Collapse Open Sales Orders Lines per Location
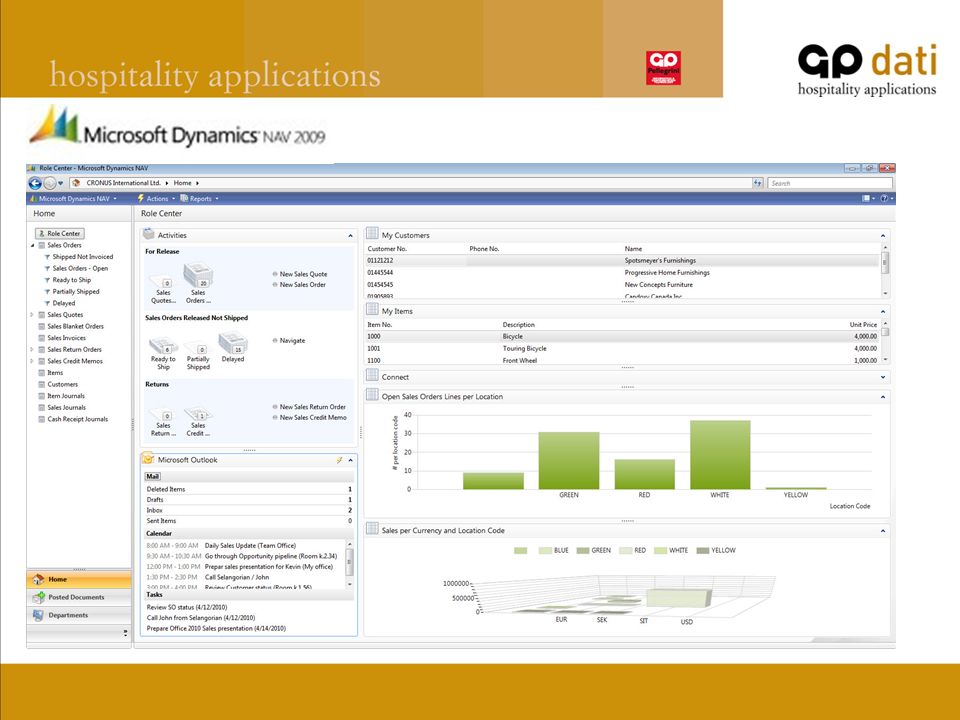 [x=883, y=397]
